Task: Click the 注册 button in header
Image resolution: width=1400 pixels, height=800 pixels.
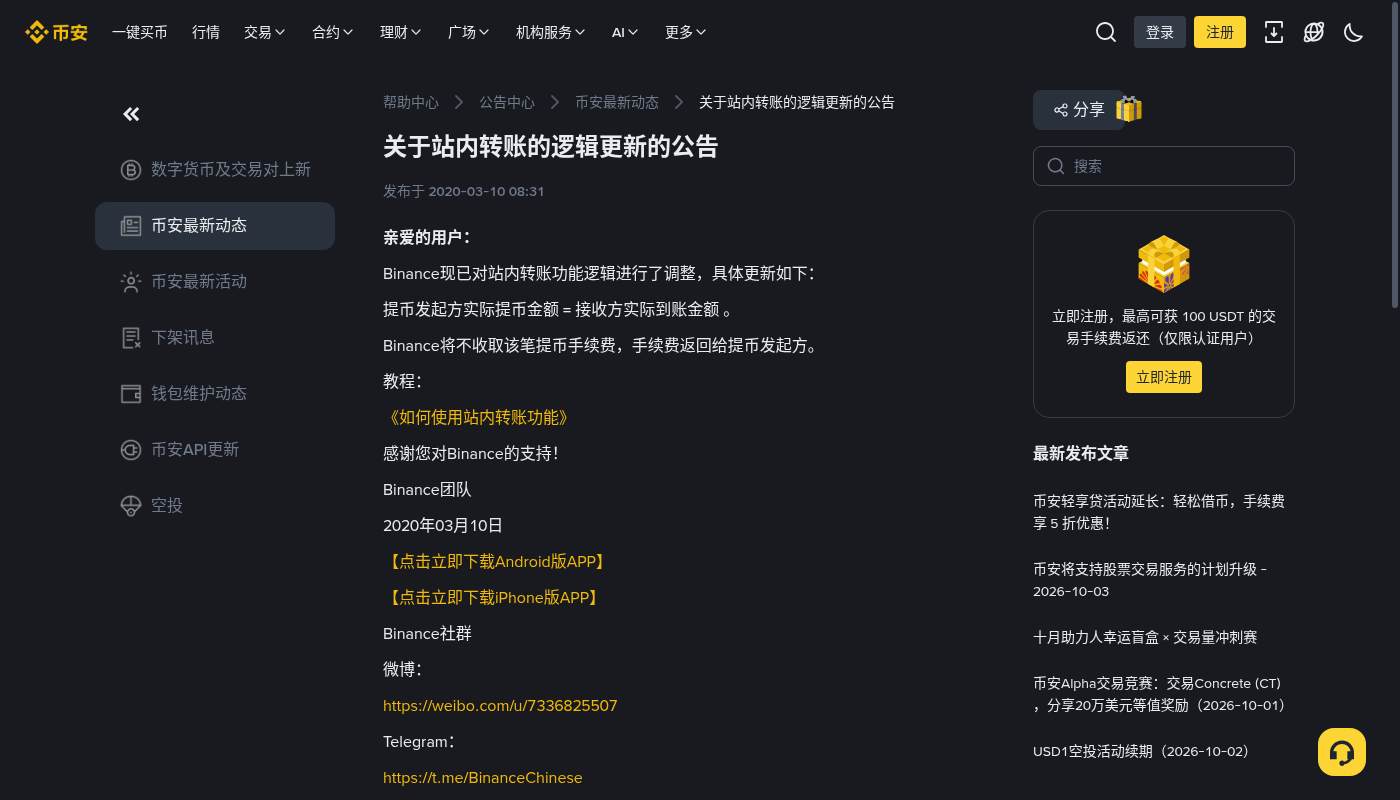Action: pos(1220,32)
